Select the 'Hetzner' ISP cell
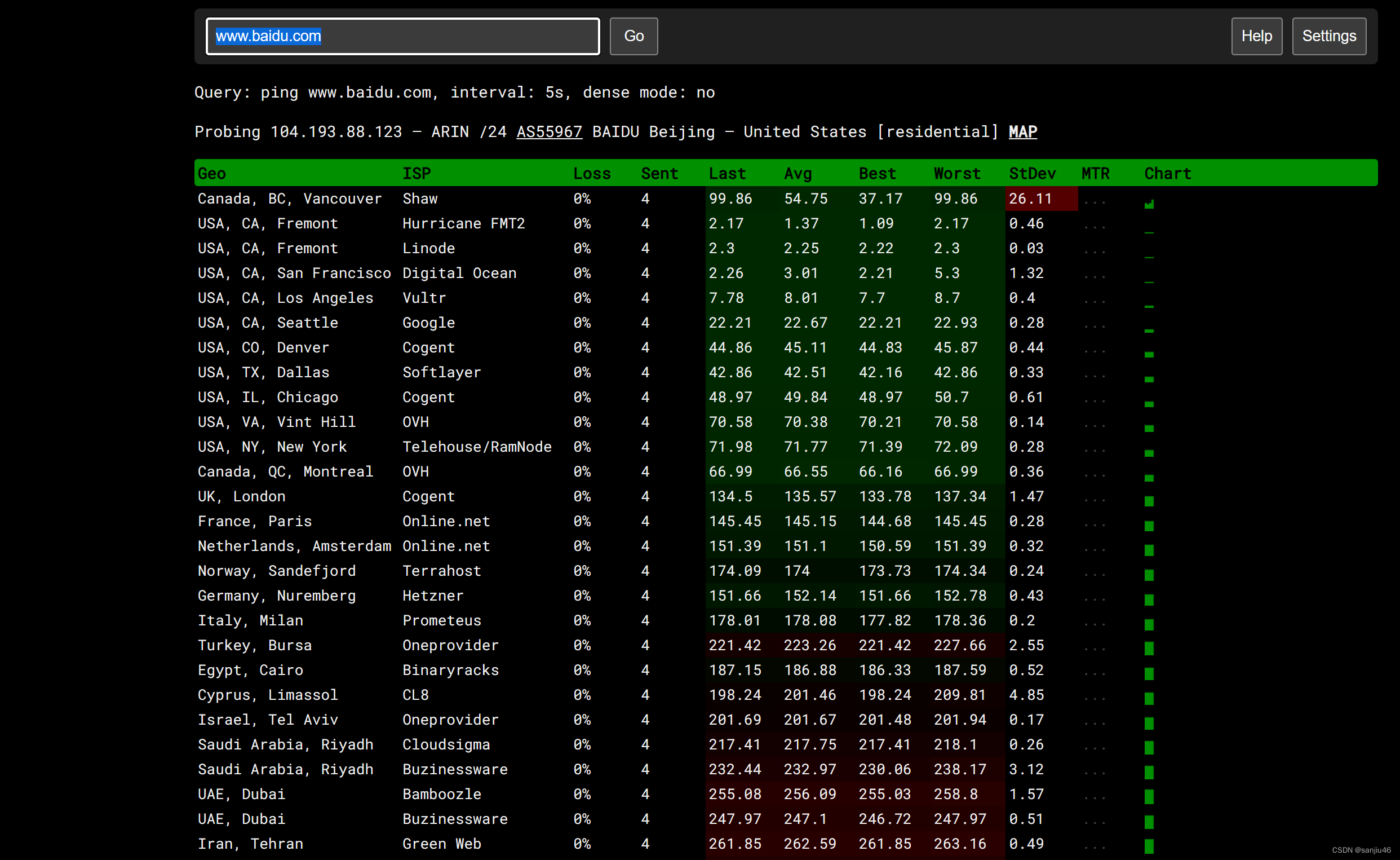This screenshot has width=1400, height=860. coord(432,596)
